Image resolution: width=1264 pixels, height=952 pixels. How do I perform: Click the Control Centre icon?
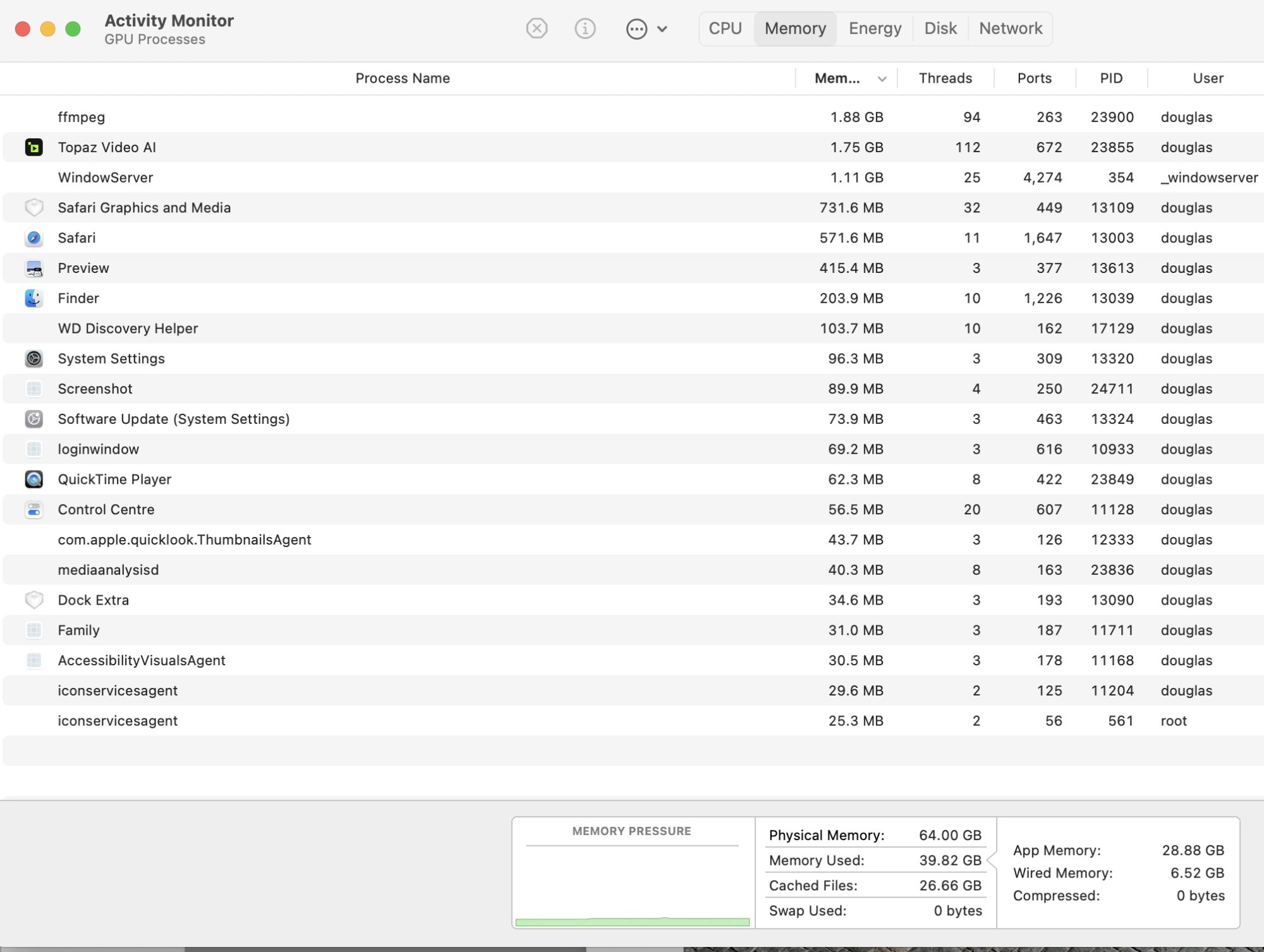point(34,510)
